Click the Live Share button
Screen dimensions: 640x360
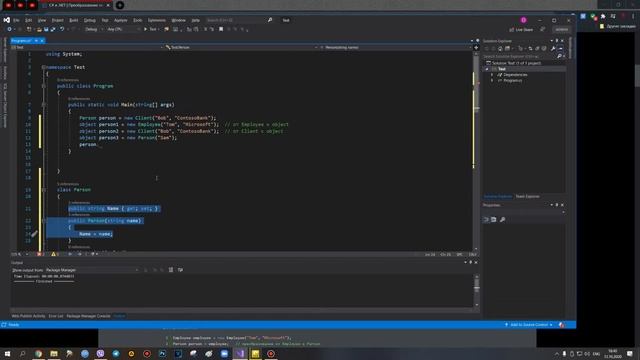tap(521, 29)
